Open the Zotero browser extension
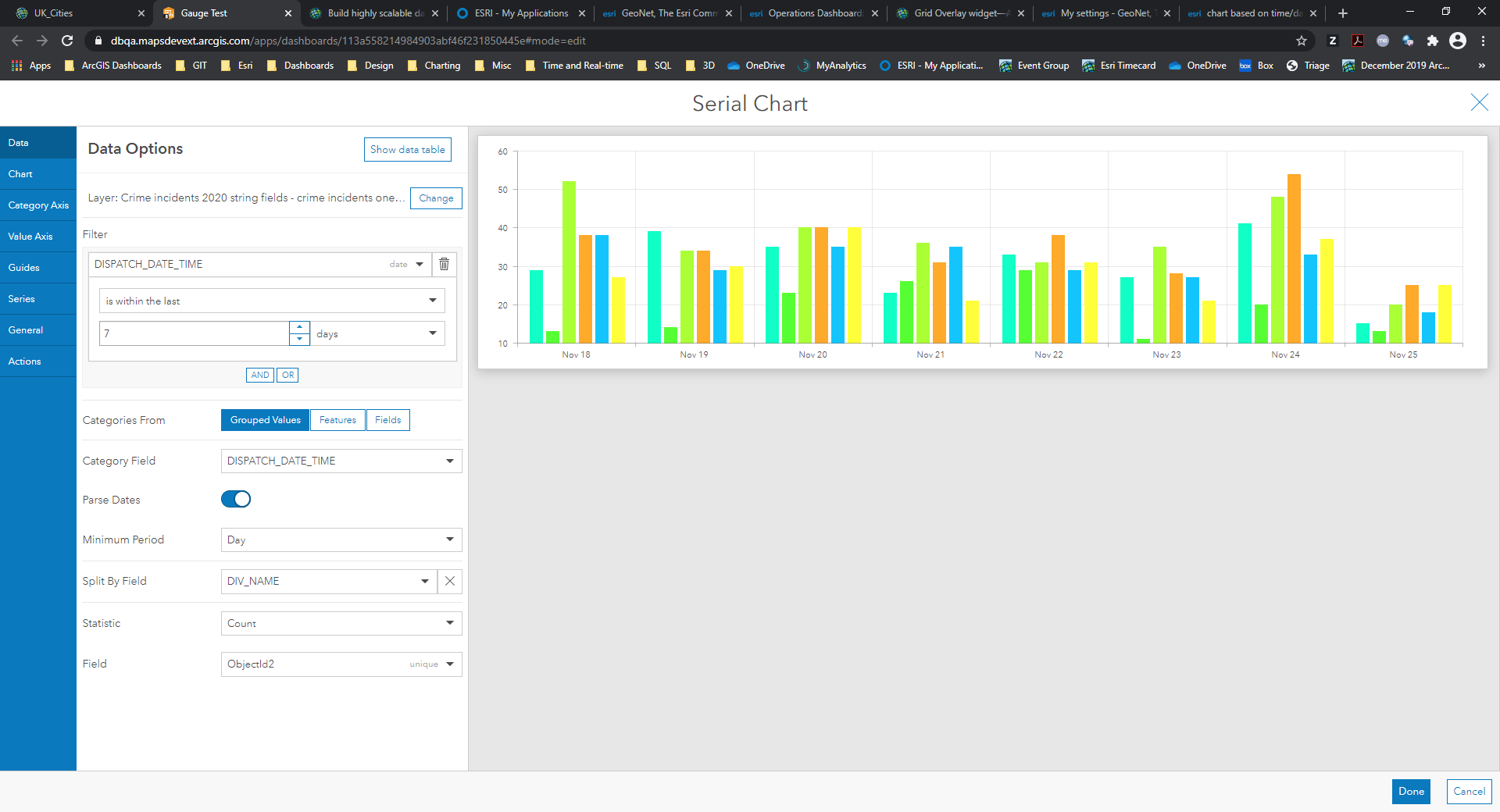The width and height of the screenshot is (1500, 812). [1333, 41]
